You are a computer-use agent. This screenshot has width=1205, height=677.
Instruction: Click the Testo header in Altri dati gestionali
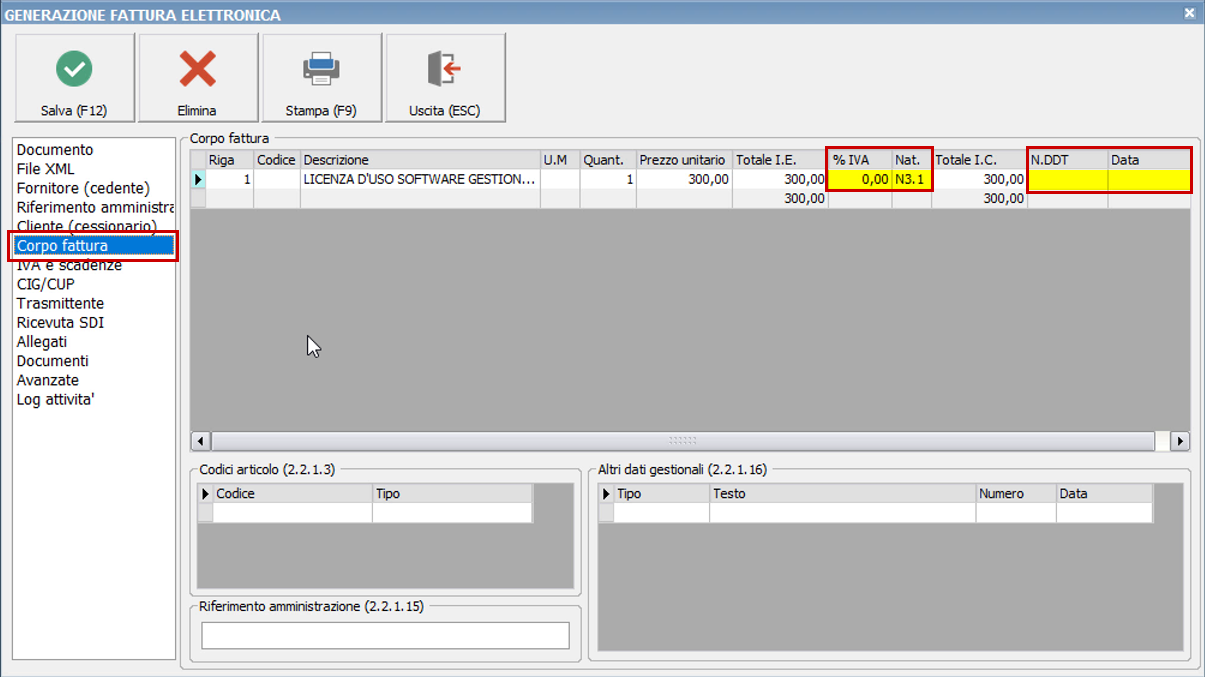tap(842, 494)
